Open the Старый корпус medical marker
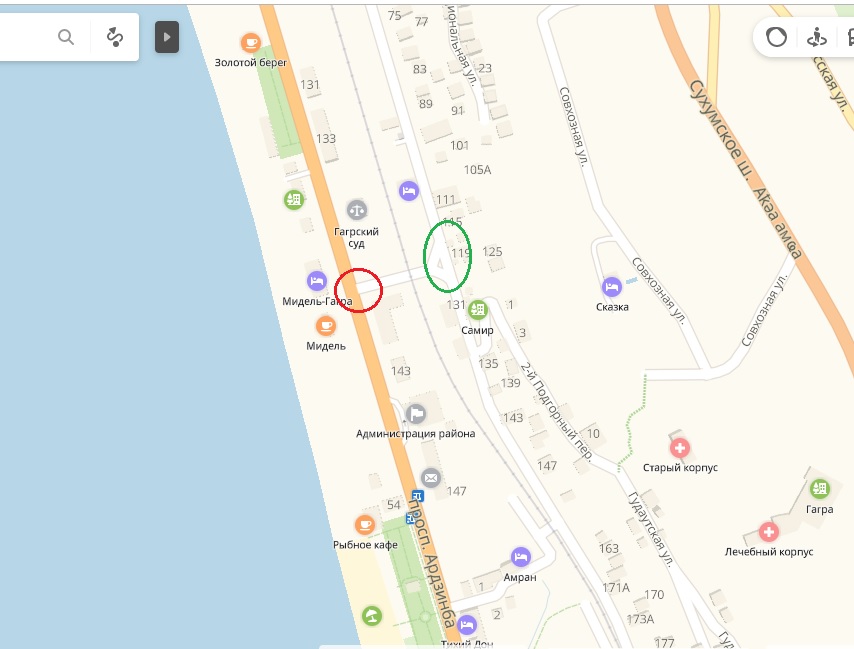 680,448
